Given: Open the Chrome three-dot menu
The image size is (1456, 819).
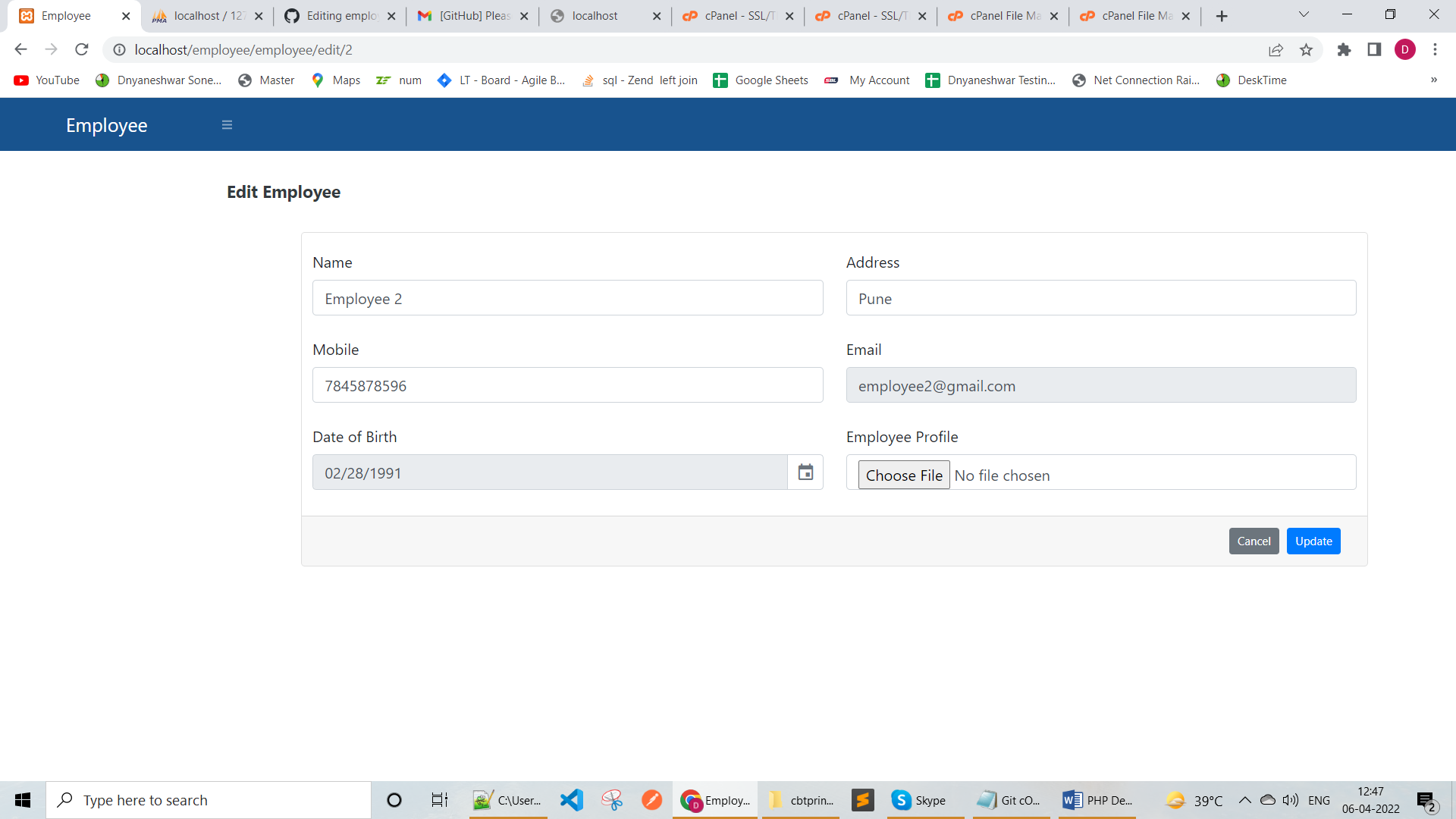Looking at the screenshot, I should tap(1435, 49).
